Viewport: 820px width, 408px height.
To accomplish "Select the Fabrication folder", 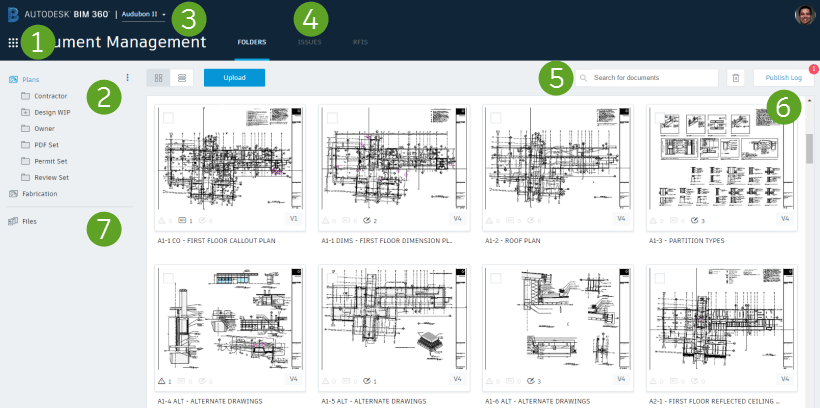I will coord(40,194).
